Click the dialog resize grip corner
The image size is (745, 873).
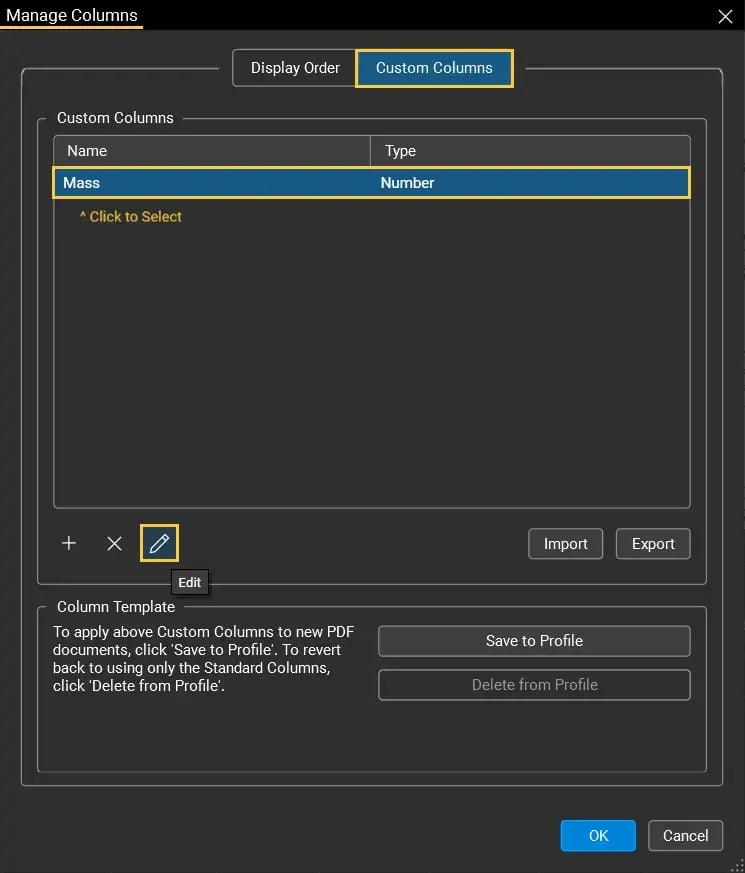(x=737, y=866)
